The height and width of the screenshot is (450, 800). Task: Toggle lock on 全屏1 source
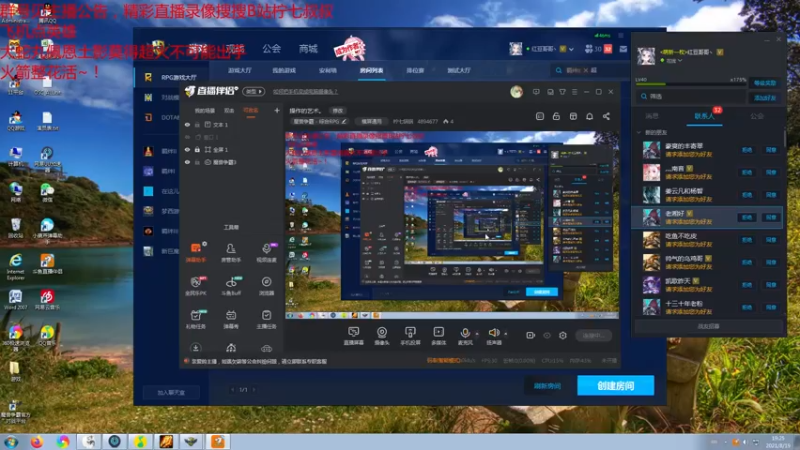pyautogui.click(x=197, y=149)
